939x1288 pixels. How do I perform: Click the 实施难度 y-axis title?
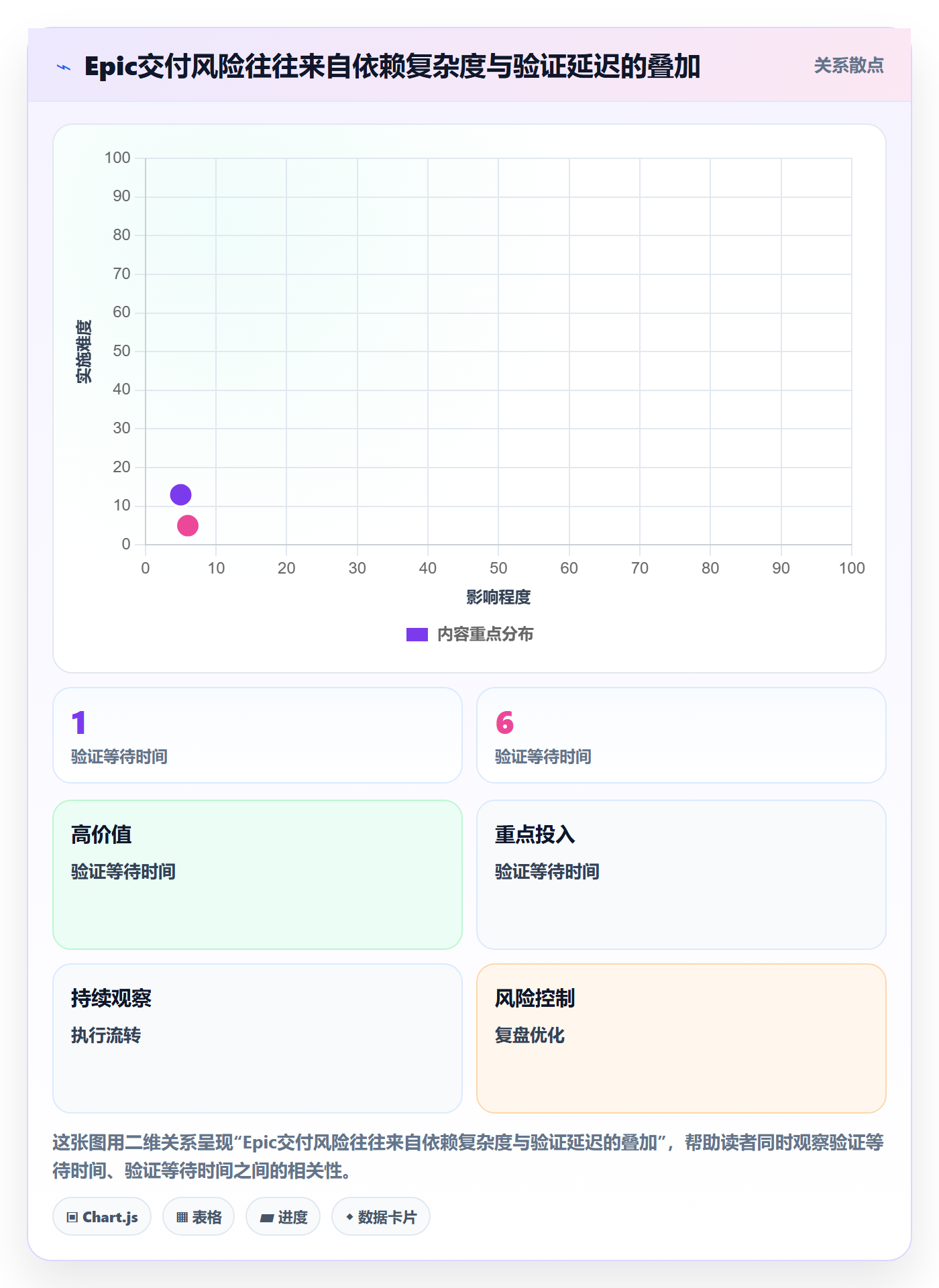point(84,352)
